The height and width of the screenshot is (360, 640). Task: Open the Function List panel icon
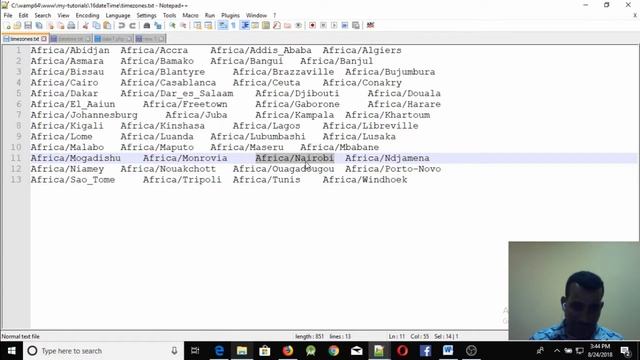[x=277, y=26]
